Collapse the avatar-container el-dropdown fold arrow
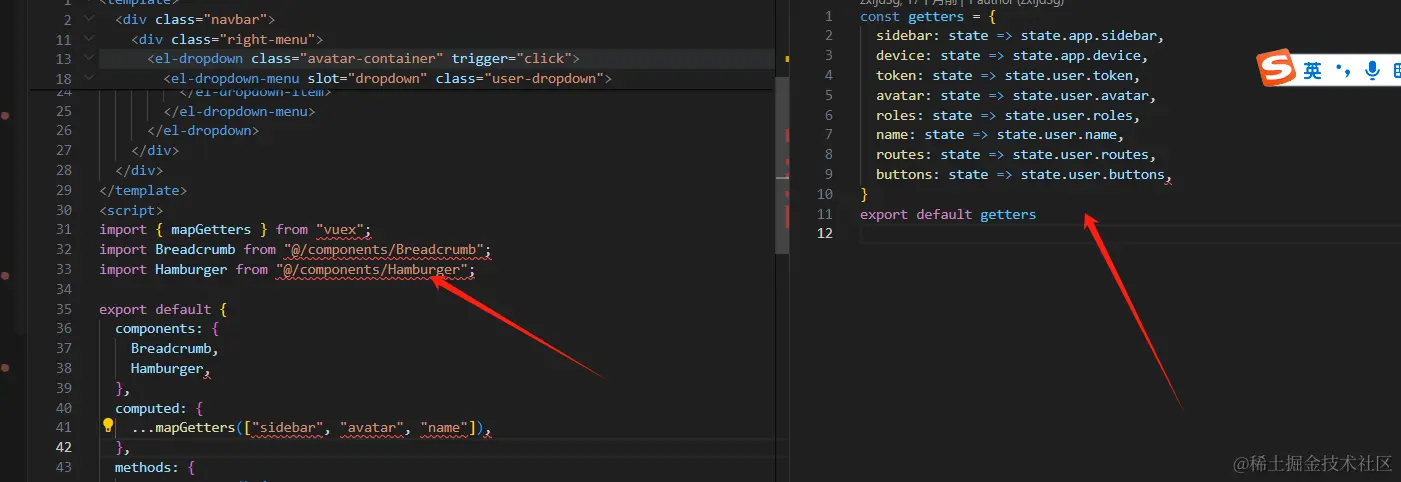Viewport: 1401px width, 482px height. [90, 59]
